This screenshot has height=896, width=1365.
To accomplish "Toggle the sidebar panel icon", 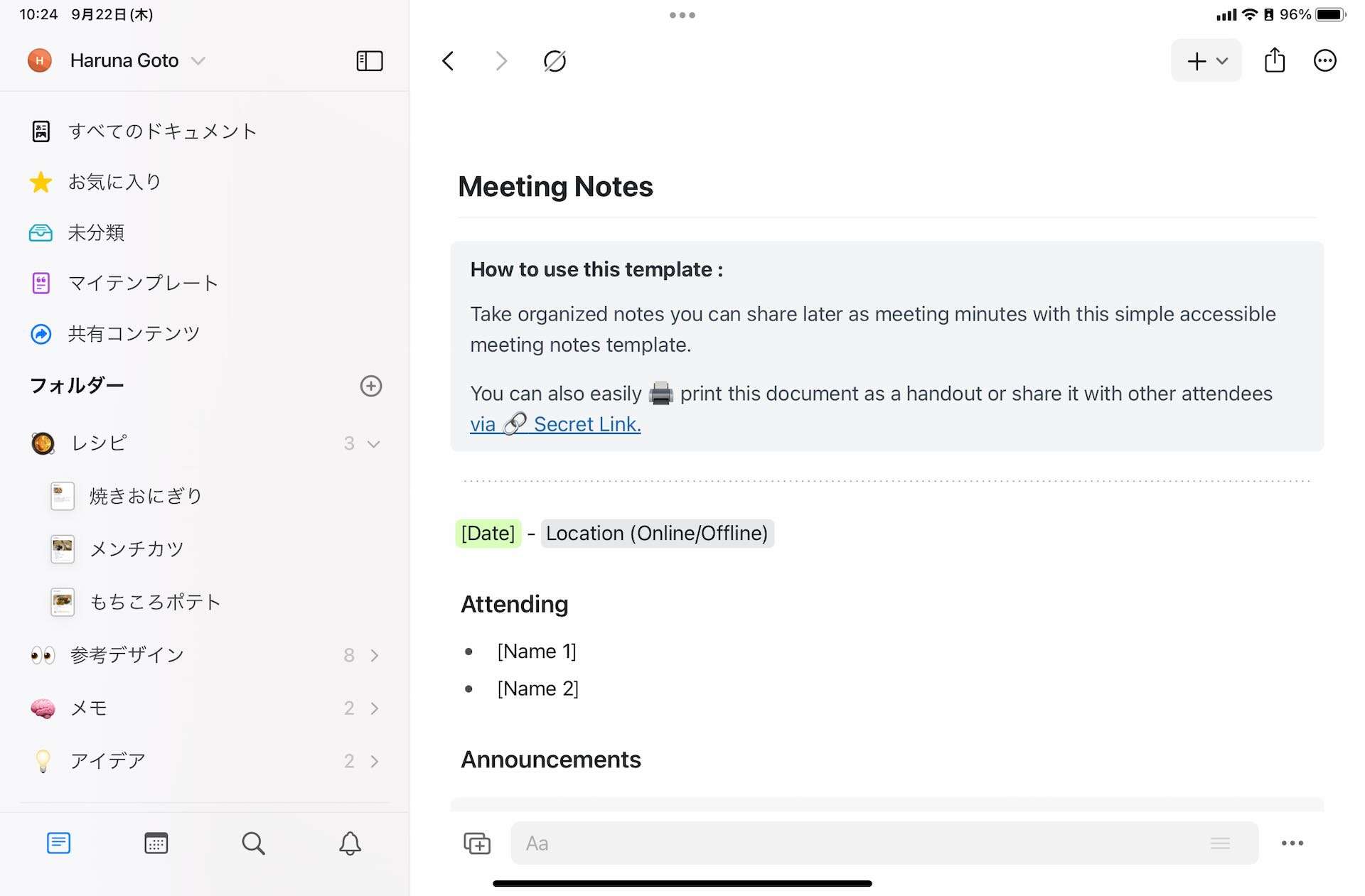I will click(x=369, y=61).
